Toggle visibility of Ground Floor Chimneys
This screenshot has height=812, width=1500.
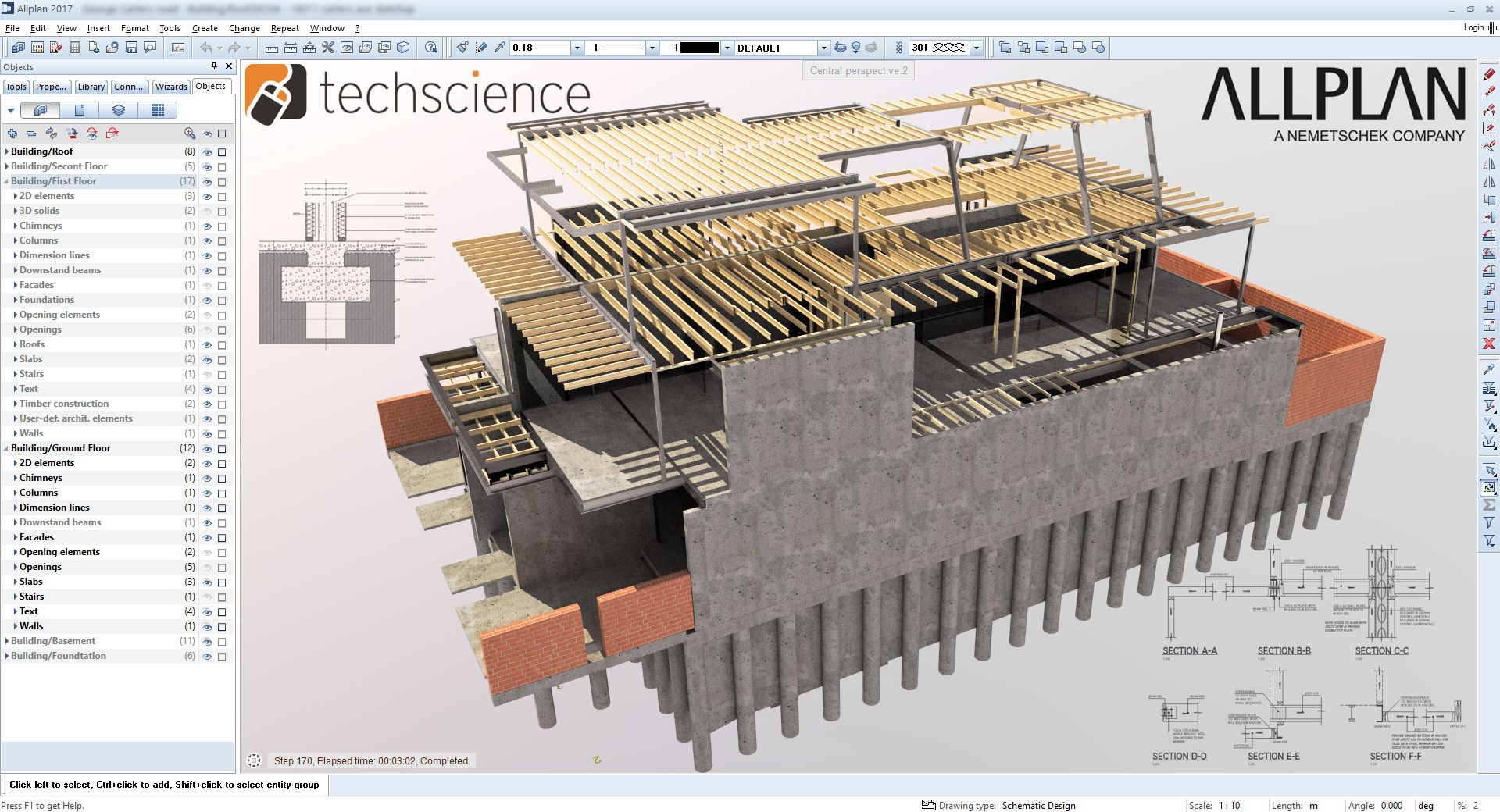[206, 478]
